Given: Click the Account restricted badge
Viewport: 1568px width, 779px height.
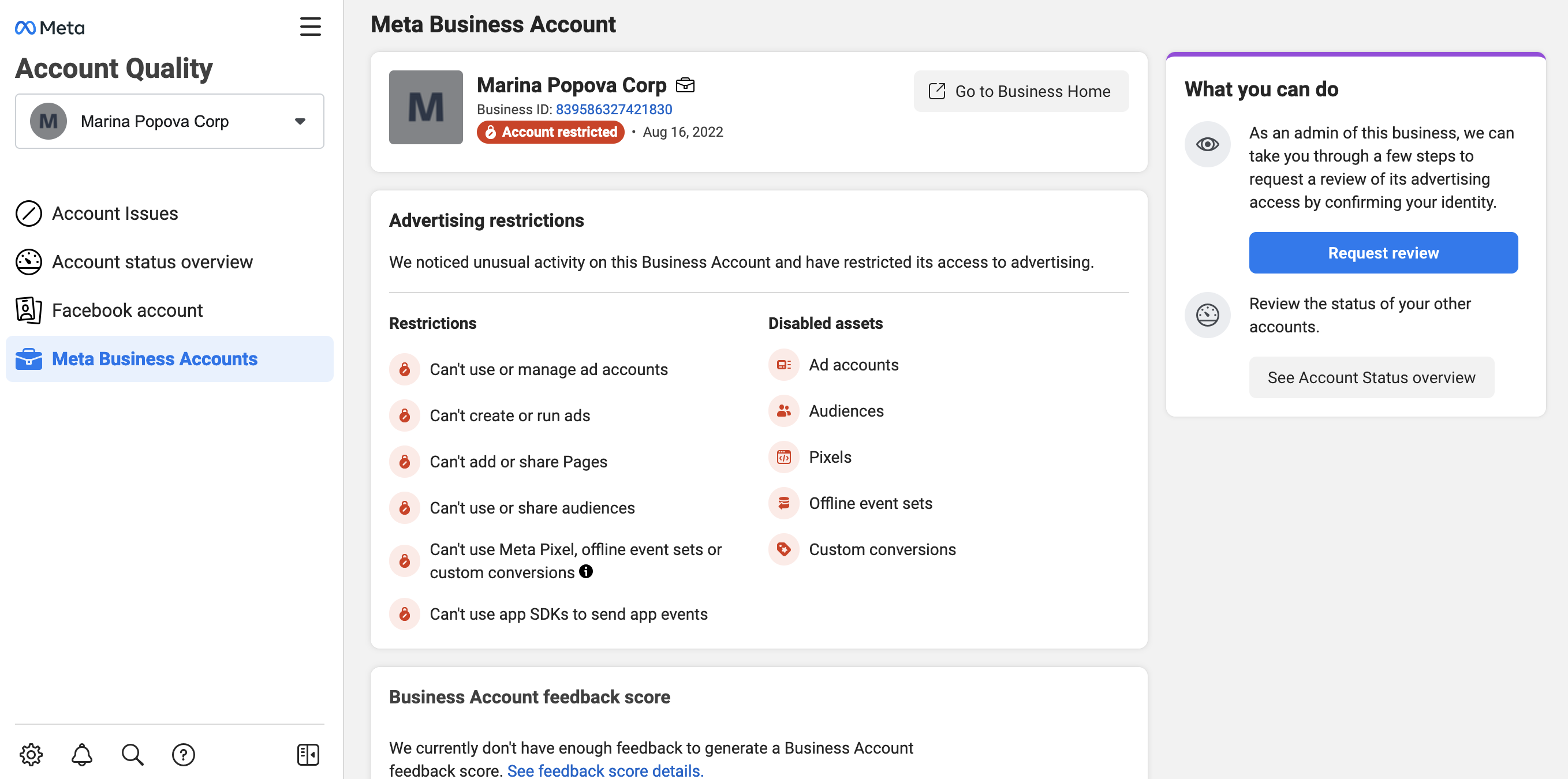Looking at the screenshot, I should pyautogui.click(x=551, y=132).
